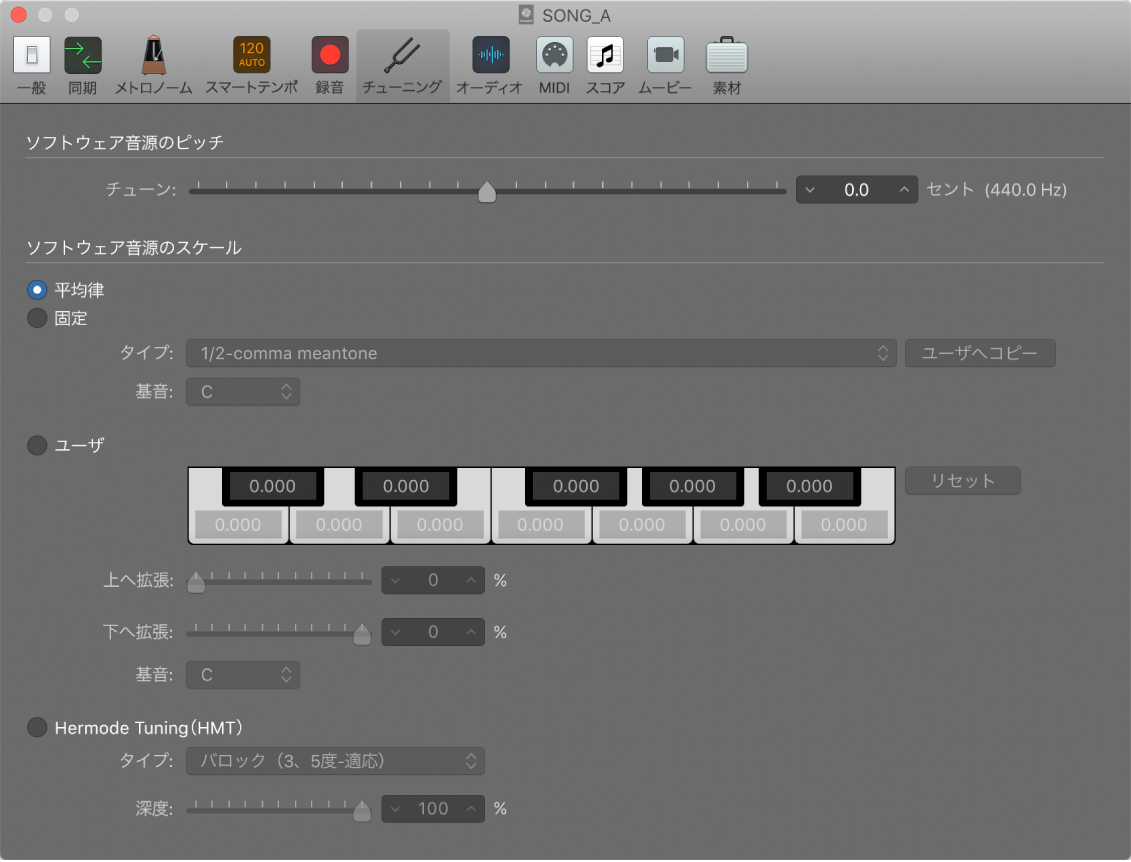Open the 基音 dropdown below ユーザへコピー
This screenshot has width=1131, height=862.
(243, 392)
